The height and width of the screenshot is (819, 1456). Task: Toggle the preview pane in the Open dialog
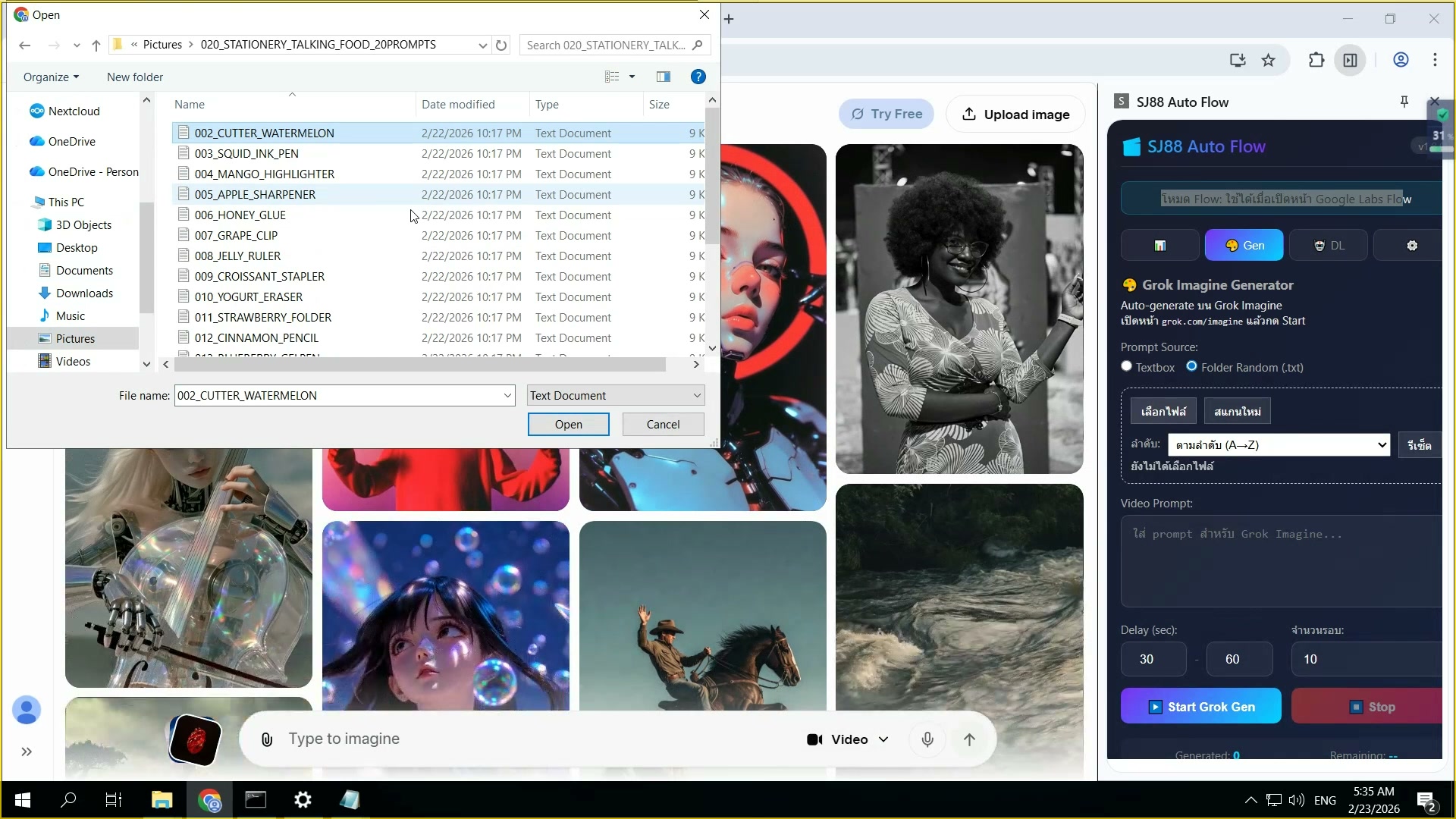click(664, 76)
